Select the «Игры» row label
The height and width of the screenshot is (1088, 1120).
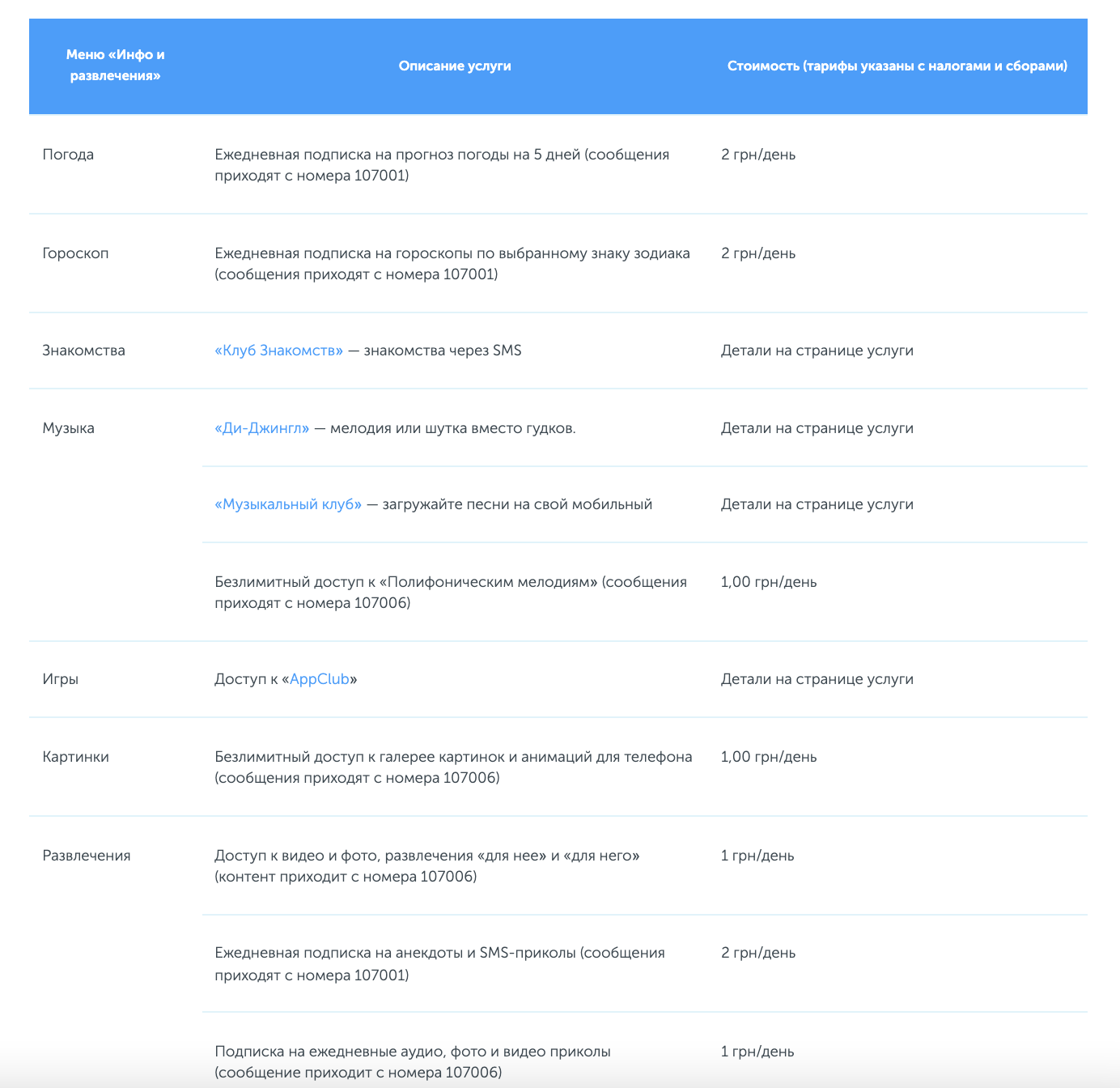click(x=61, y=679)
